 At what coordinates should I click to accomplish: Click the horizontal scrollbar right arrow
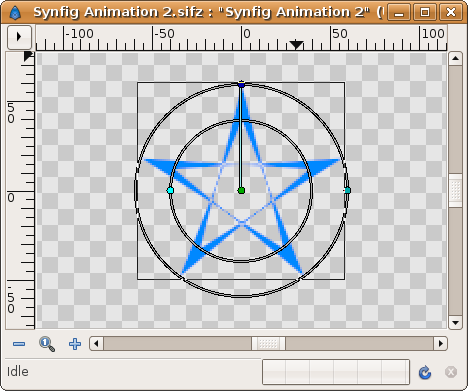[x=441, y=343]
